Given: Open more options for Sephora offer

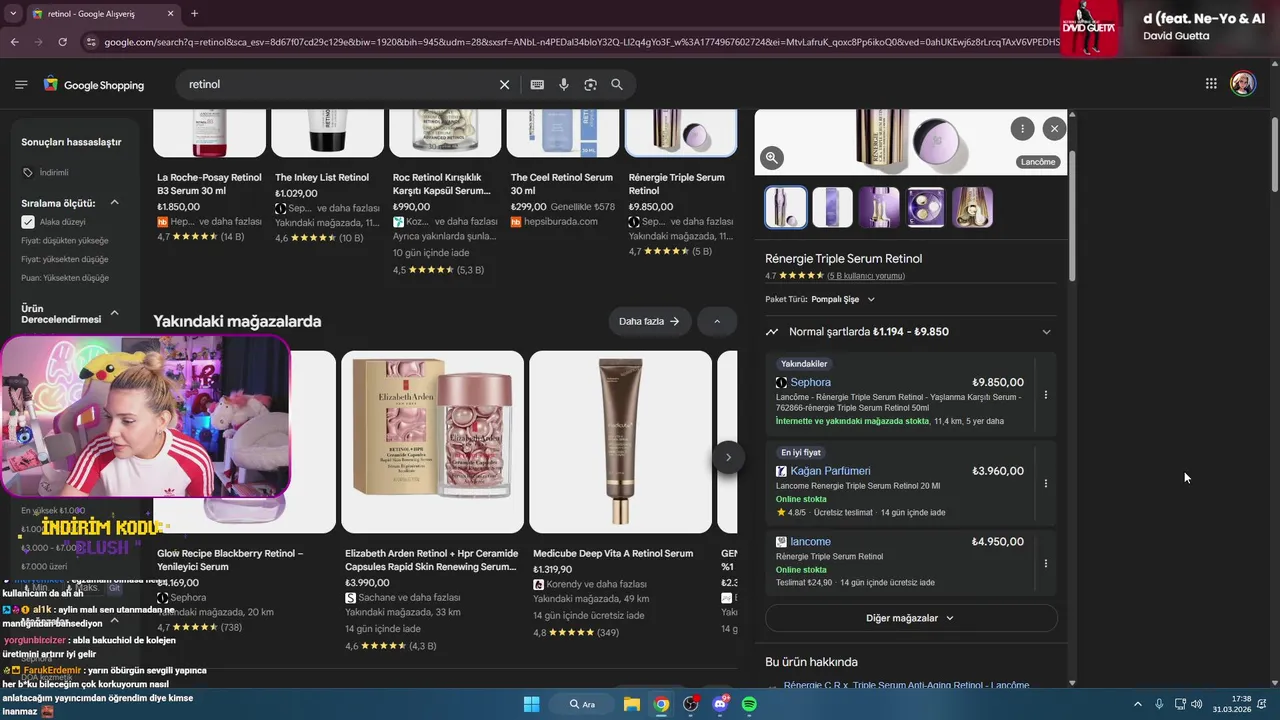Looking at the screenshot, I should tap(1046, 395).
